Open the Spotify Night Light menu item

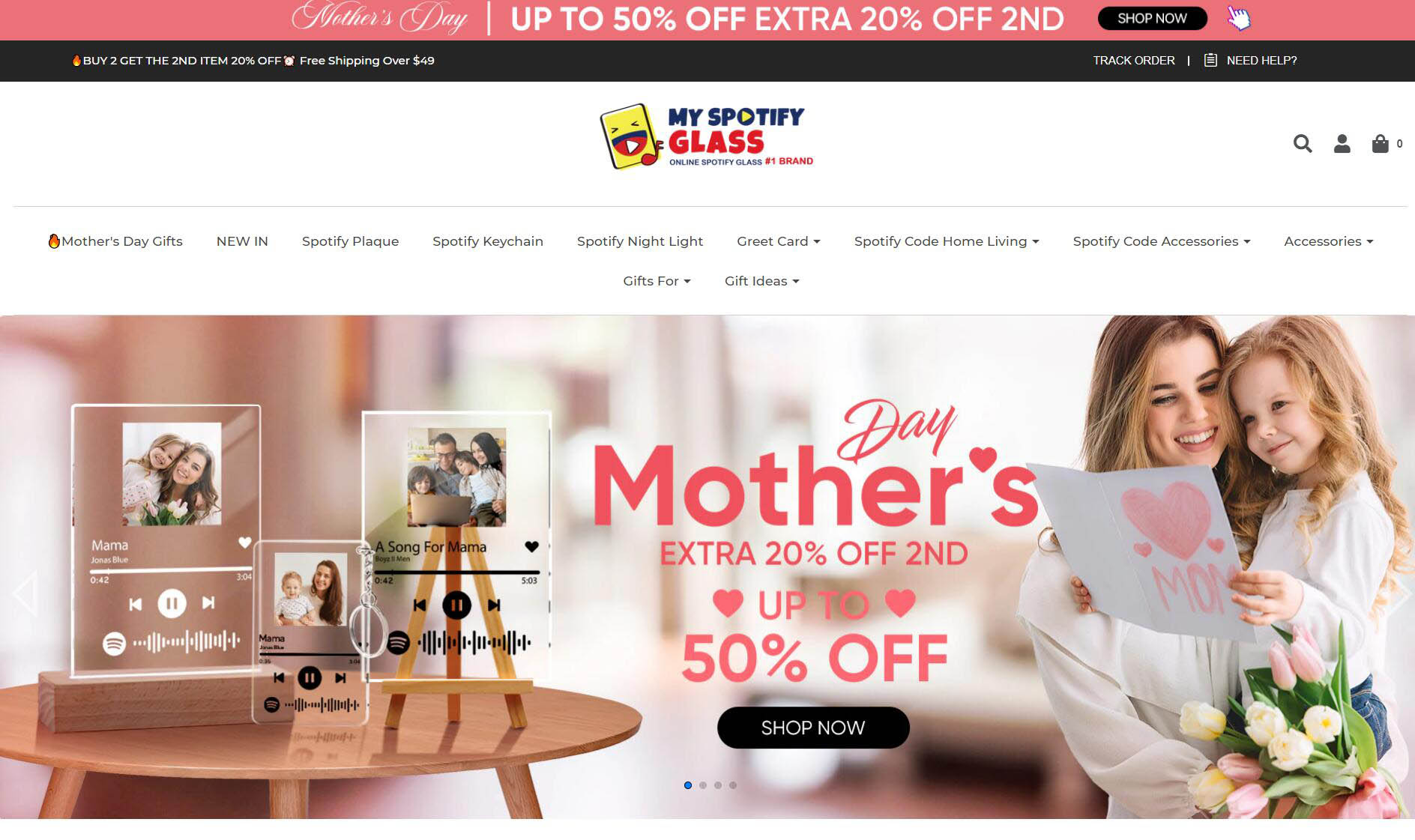click(640, 241)
